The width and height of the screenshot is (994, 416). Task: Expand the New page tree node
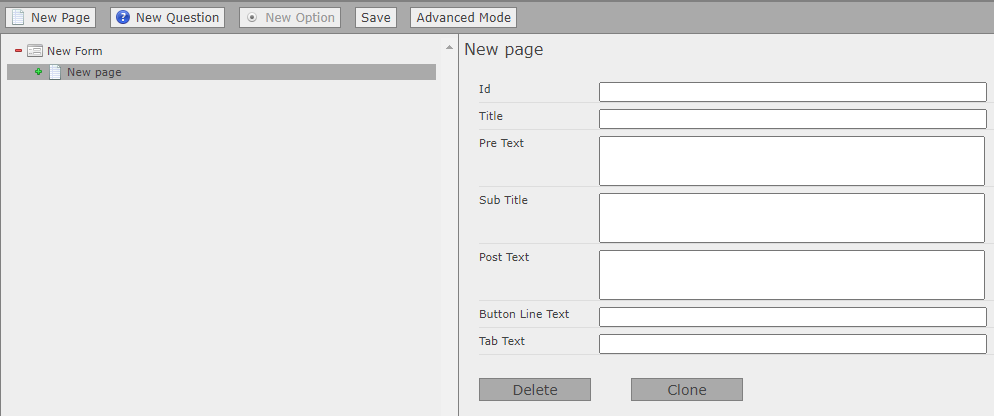pyautogui.click(x=39, y=72)
